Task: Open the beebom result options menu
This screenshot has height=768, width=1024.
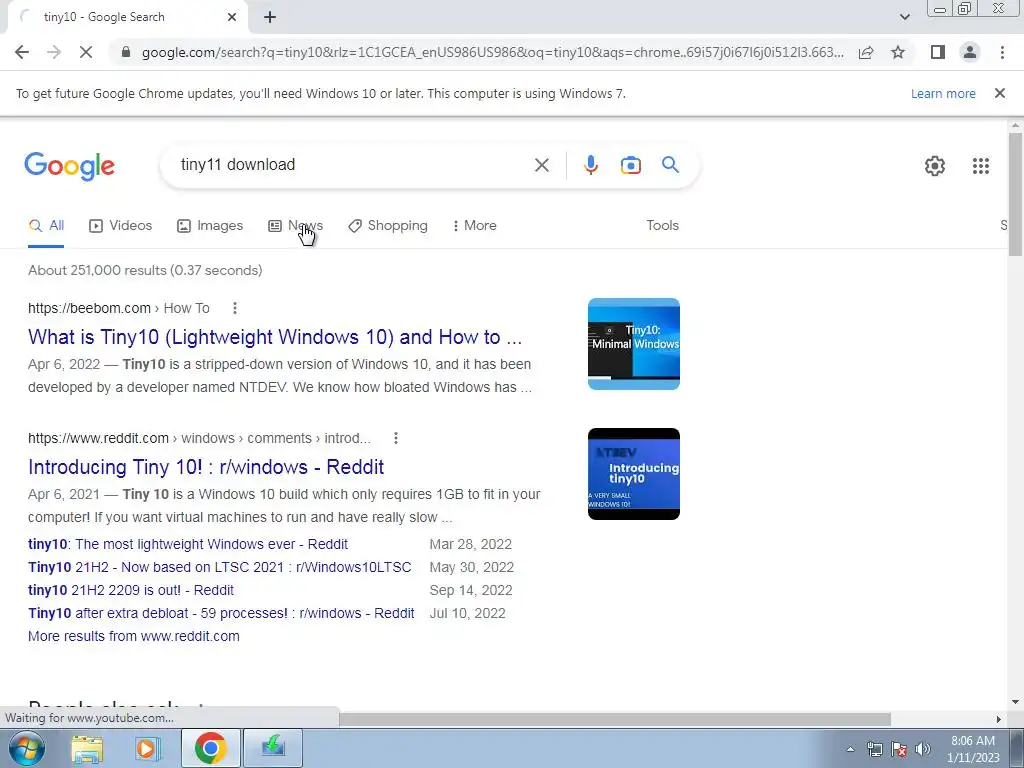Action: [x=234, y=308]
